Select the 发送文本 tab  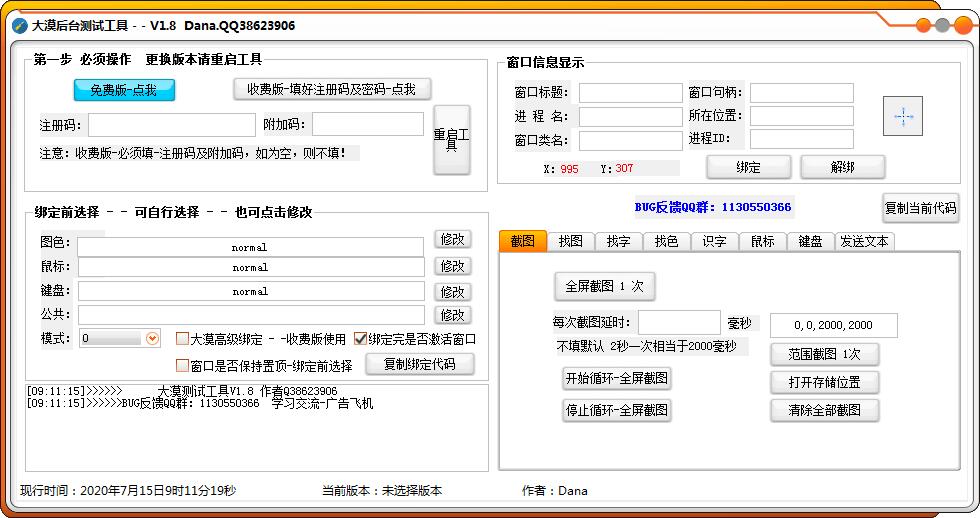coord(865,241)
